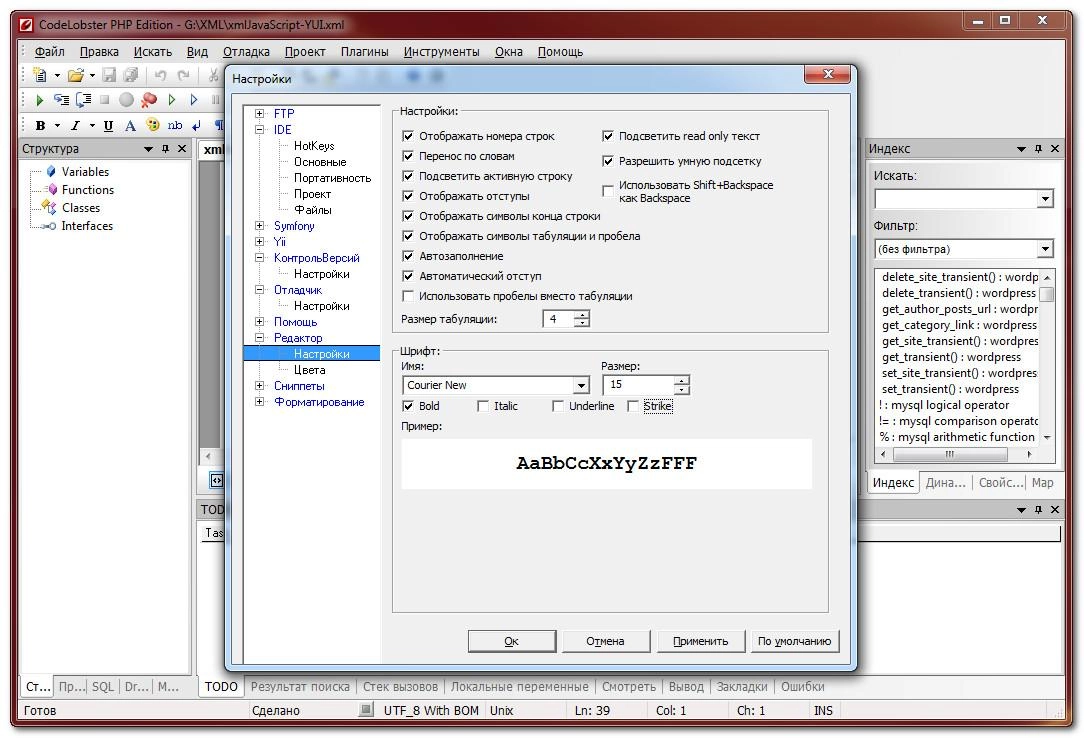This screenshot has width=1084, height=738.
Task: Click the red remove breakpoints icon
Action: [149, 100]
